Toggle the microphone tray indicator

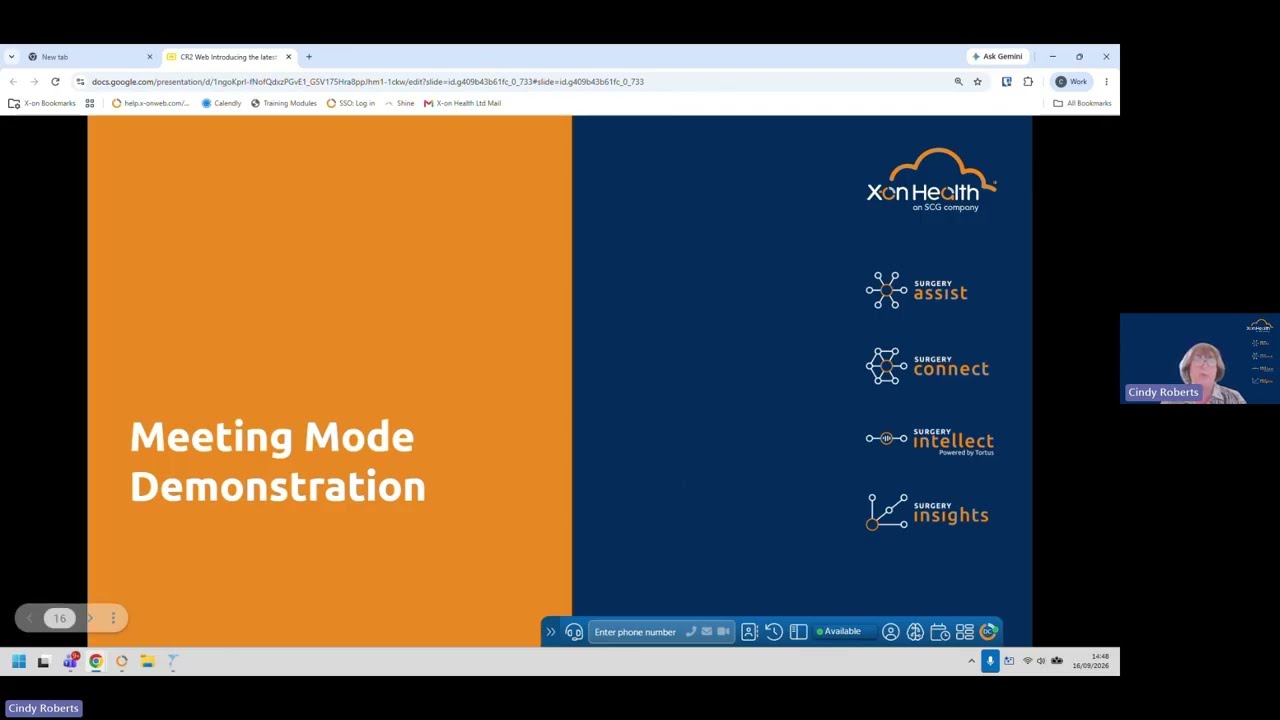click(x=990, y=661)
